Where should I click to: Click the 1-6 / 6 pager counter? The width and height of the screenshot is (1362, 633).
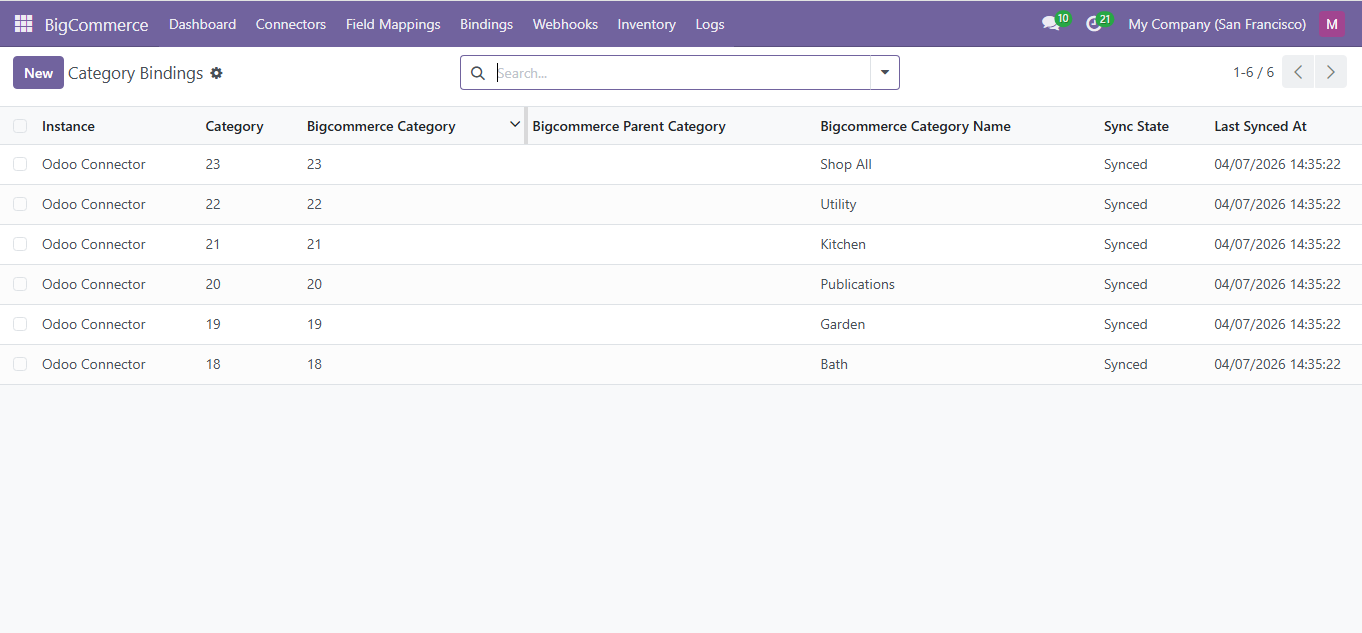coord(1254,71)
